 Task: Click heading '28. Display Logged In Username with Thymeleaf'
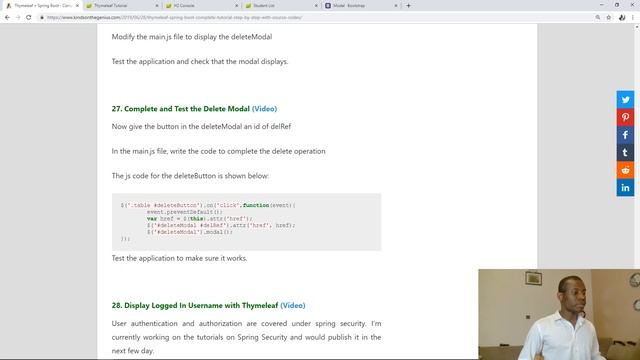(x=195, y=305)
